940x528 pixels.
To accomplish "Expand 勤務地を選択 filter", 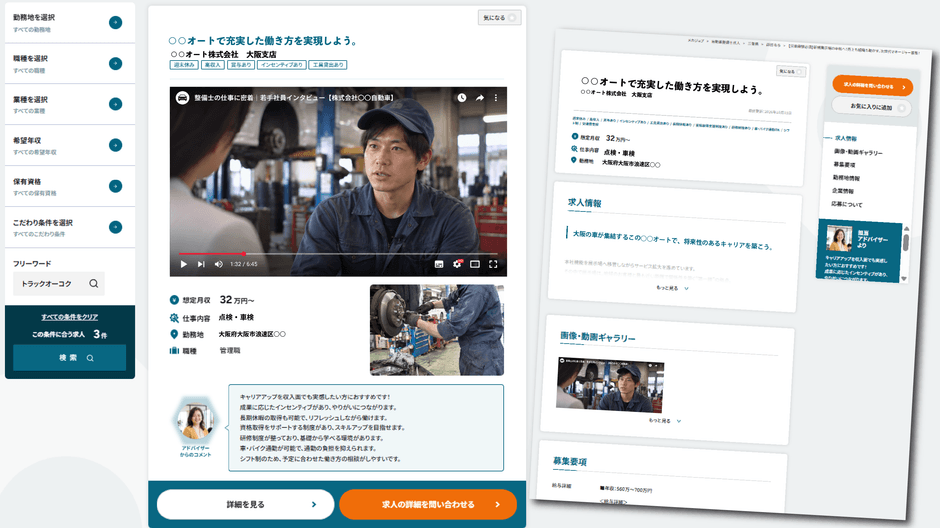I will coord(70,23).
